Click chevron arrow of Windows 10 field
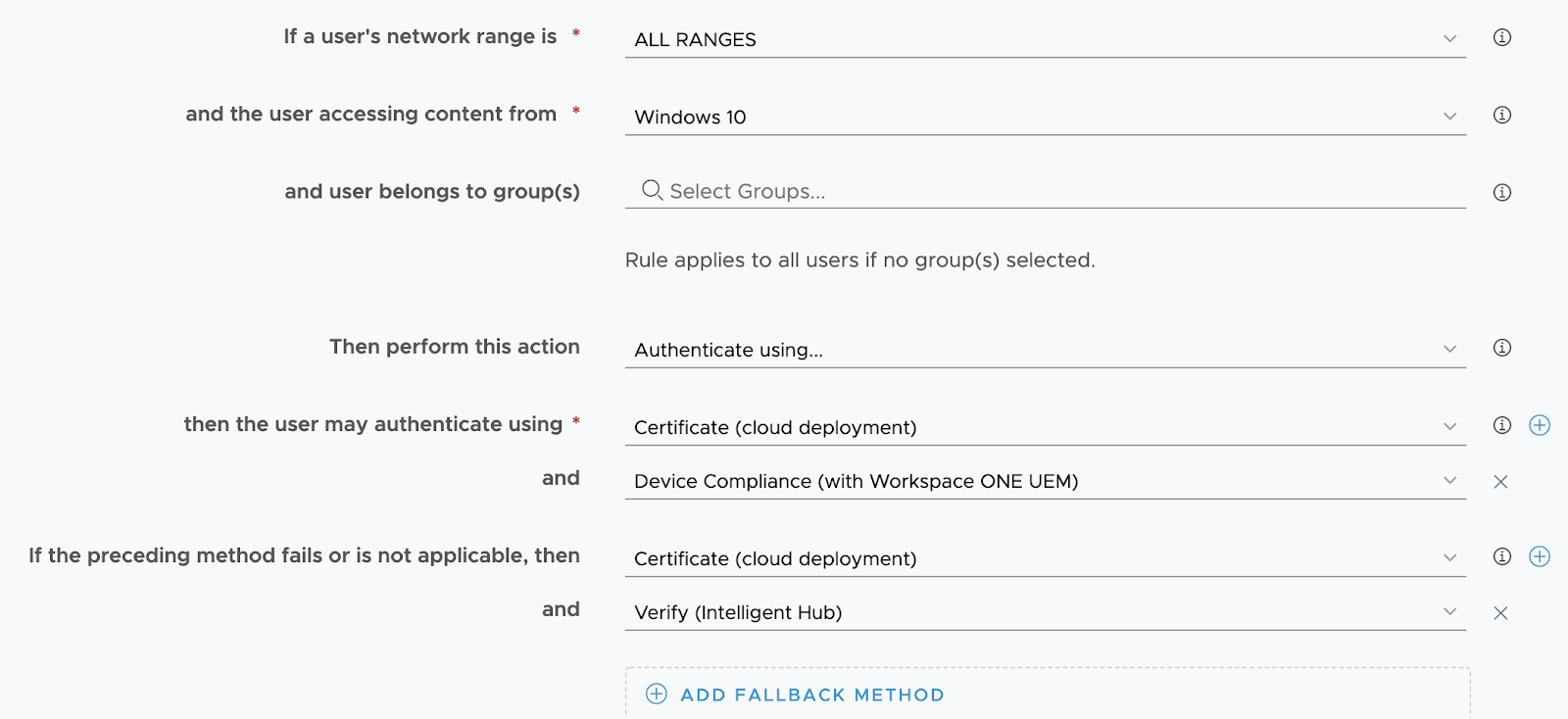Viewport: 1568px width, 719px height. click(1449, 117)
